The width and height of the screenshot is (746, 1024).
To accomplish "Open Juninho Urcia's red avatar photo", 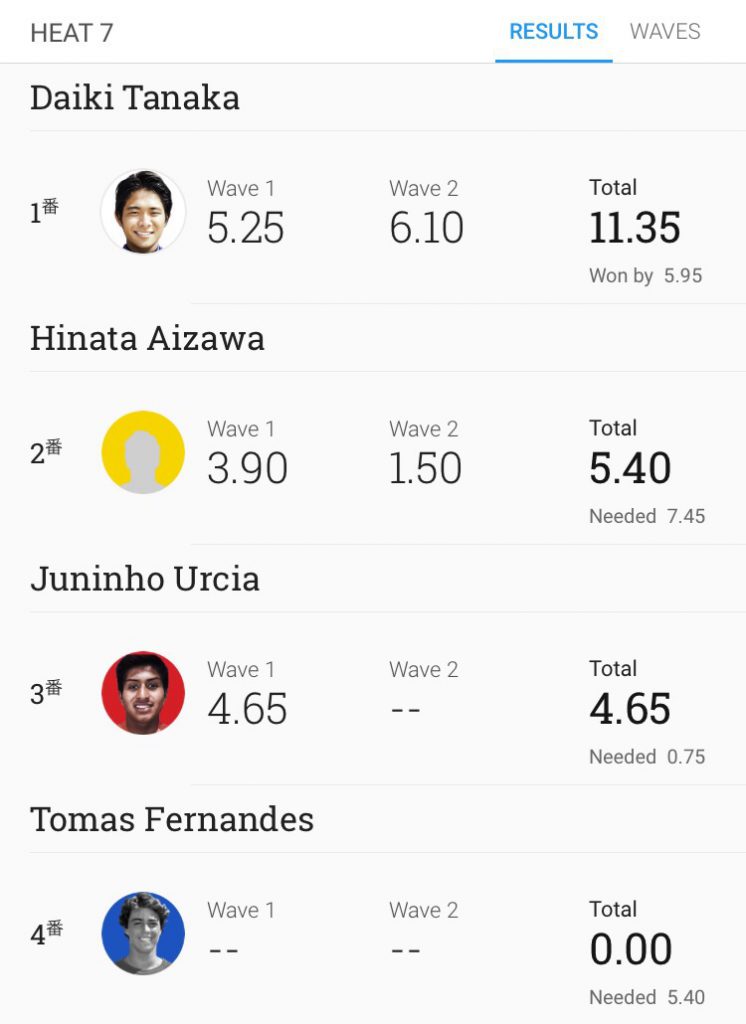I will click(x=143, y=692).
